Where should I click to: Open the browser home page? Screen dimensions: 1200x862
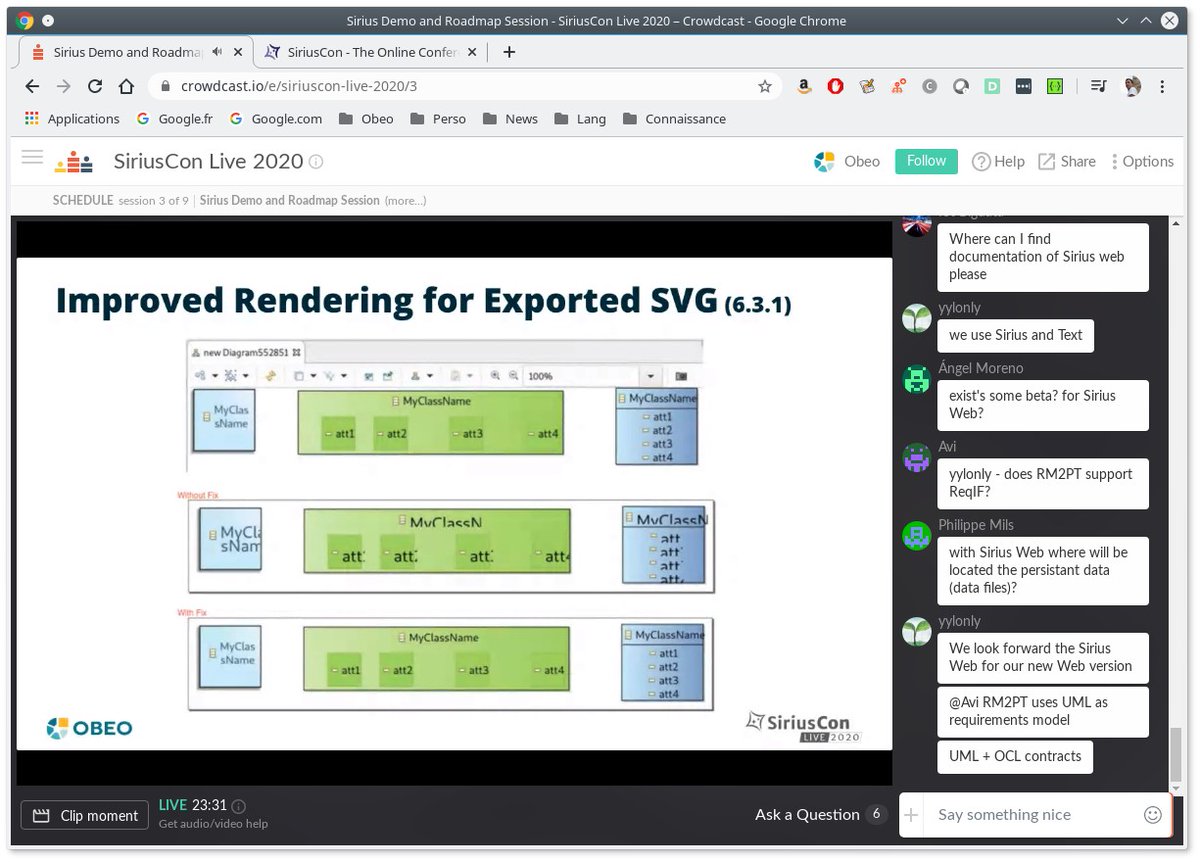coord(126,86)
